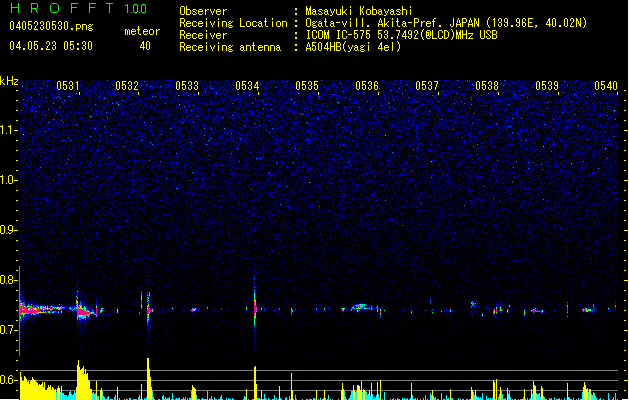Image resolution: width=629 pixels, height=400 pixels.
Task: Select the filename 0405230530.png
Action: click(x=51, y=26)
